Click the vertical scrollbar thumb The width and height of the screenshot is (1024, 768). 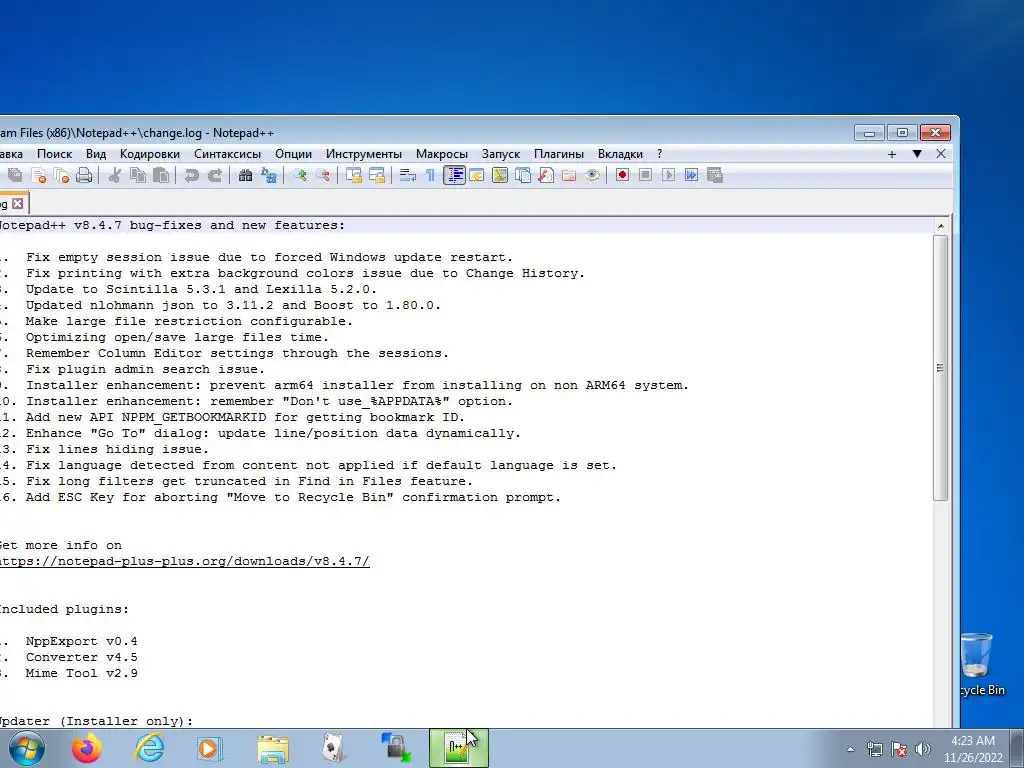940,368
